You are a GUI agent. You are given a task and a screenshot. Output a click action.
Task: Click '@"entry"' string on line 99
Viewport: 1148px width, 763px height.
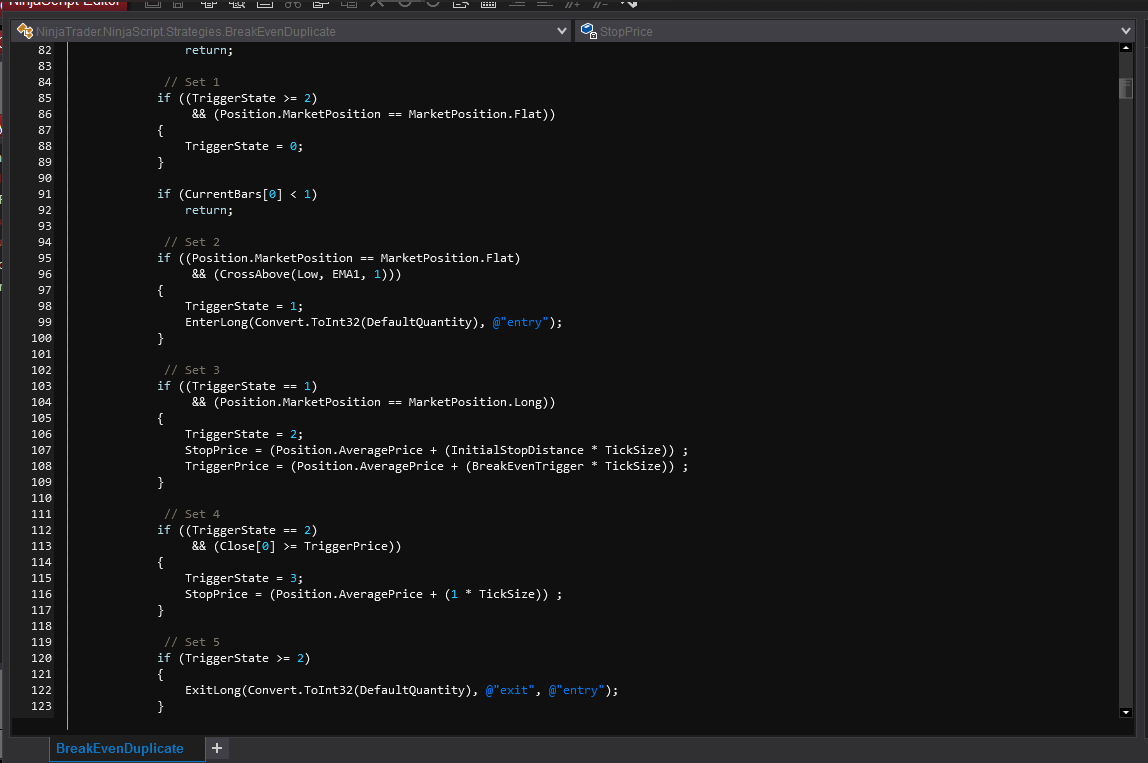pyautogui.click(x=521, y=322)
